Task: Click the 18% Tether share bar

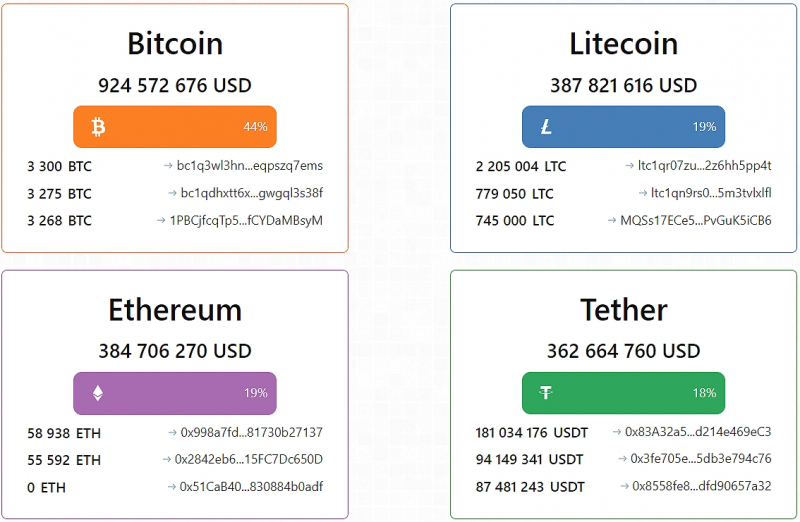Action: [623, 393]
